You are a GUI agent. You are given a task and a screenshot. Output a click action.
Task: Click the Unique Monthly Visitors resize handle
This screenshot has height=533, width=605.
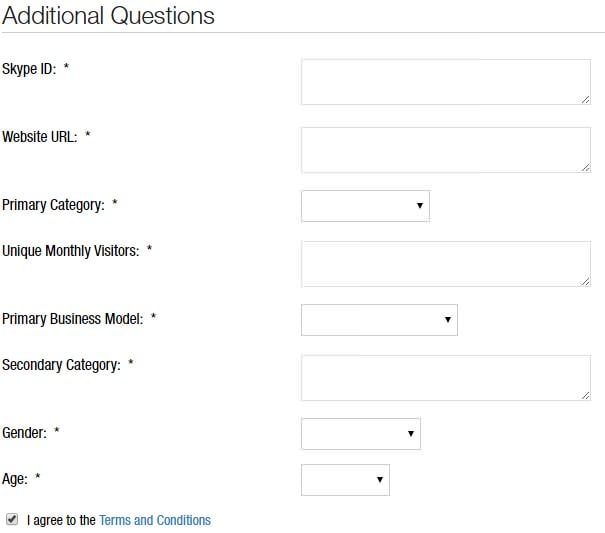tap(584, 282)
